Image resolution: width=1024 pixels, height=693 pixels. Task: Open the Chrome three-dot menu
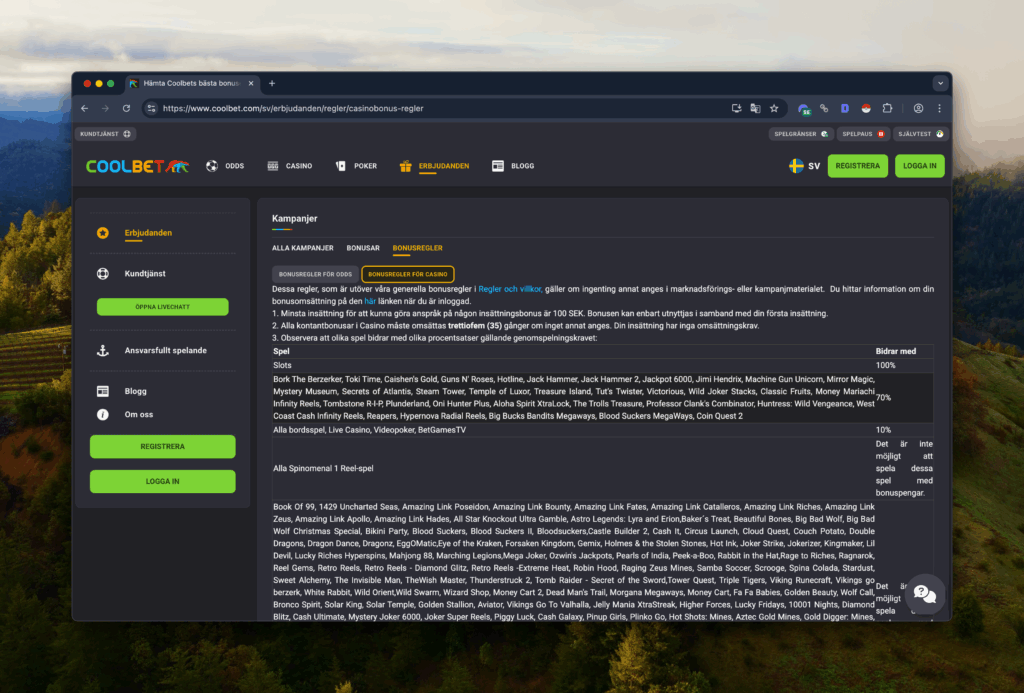939,108
